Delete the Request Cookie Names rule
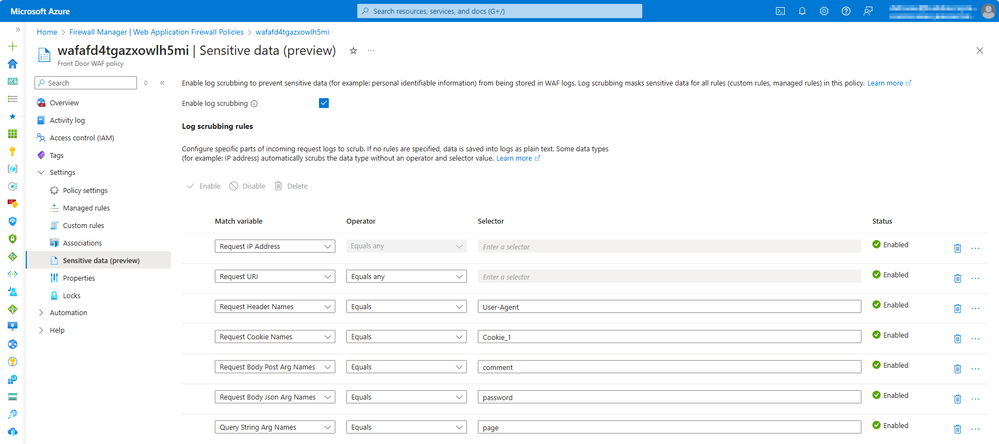This screenshot has height=444, width=999. (x=957, y=338)
